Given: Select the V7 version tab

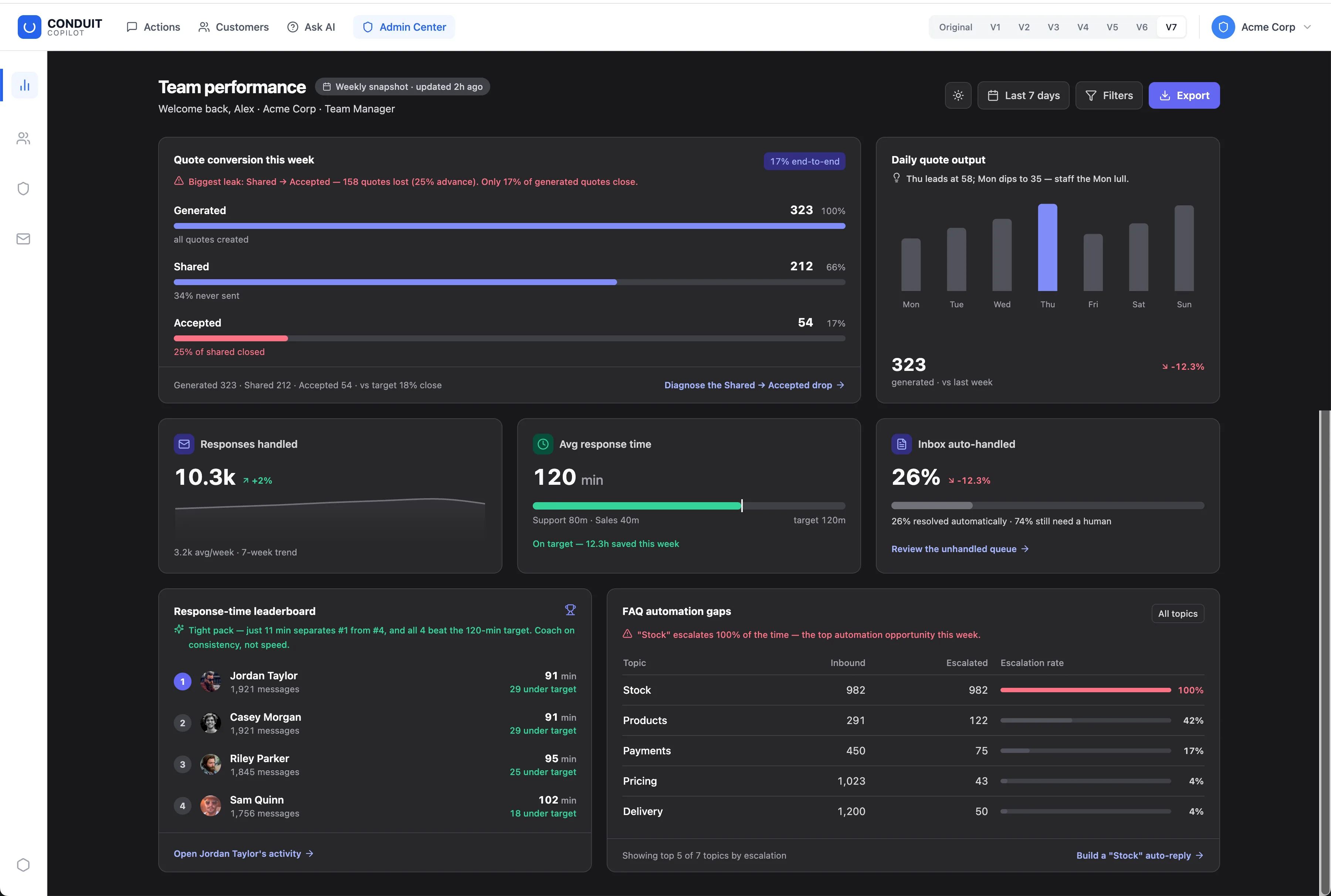Looking at the screenshot, I should pyautogui.click(x=1171, y=27).
